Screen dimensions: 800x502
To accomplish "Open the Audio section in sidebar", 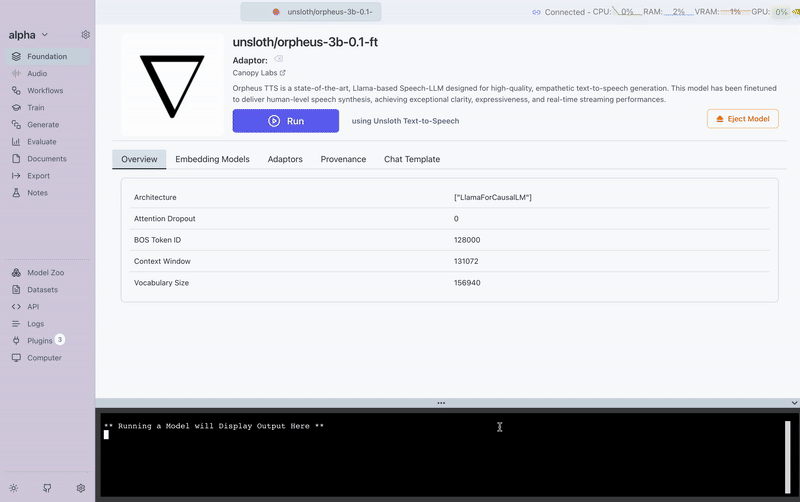I will click(x=36, y=74).
